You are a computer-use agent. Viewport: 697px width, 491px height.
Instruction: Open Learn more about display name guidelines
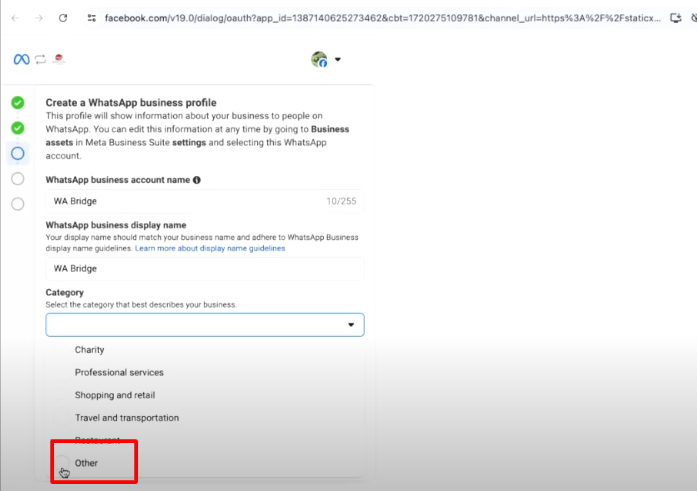pos(210,248)
